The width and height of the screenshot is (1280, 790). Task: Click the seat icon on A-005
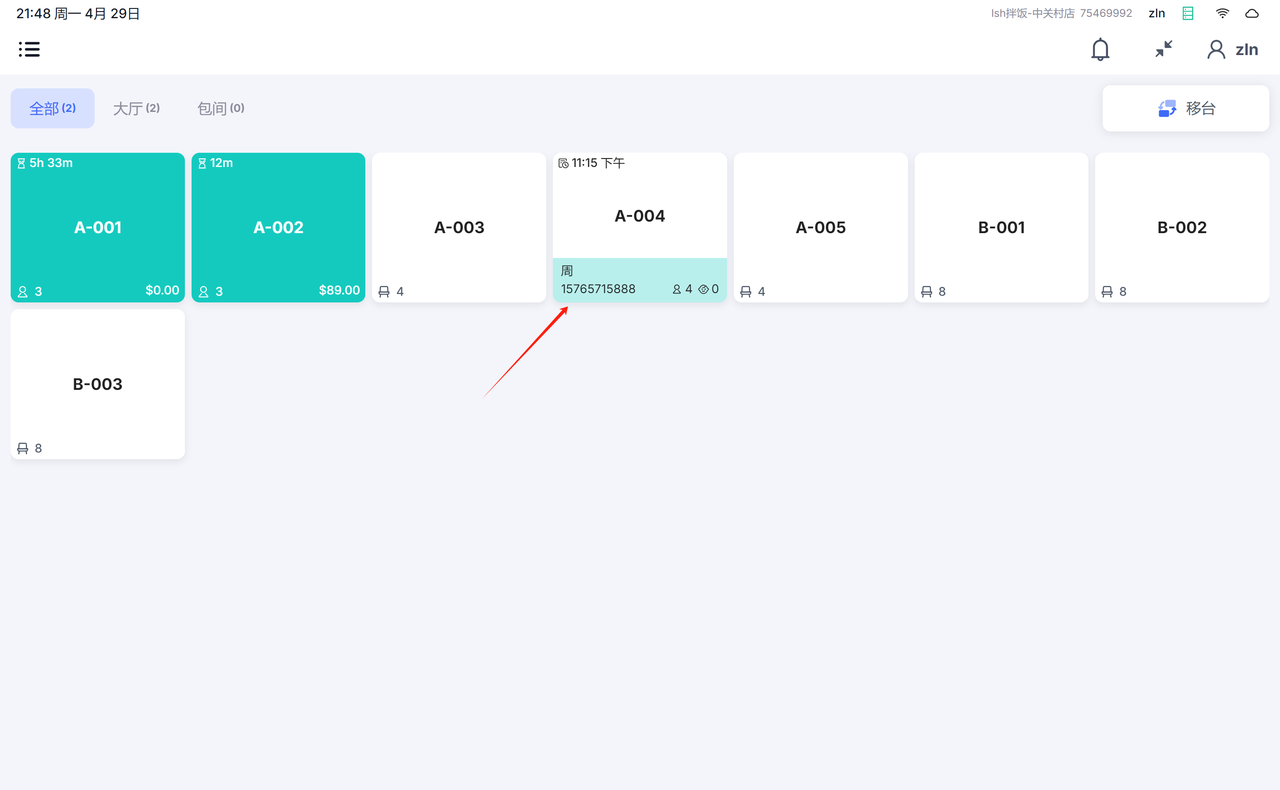coord(746,292)
